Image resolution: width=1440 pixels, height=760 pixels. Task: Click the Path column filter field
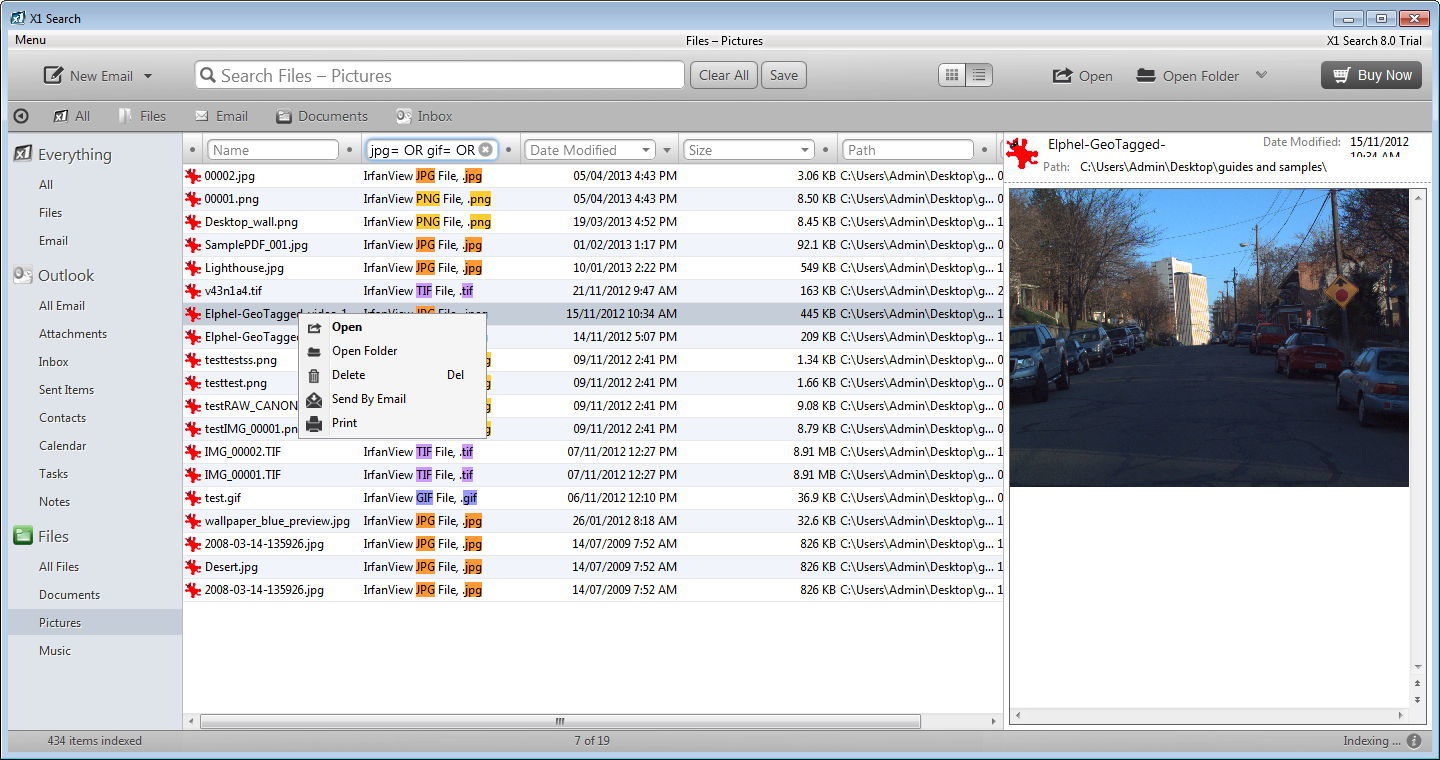tap(907, 150)
